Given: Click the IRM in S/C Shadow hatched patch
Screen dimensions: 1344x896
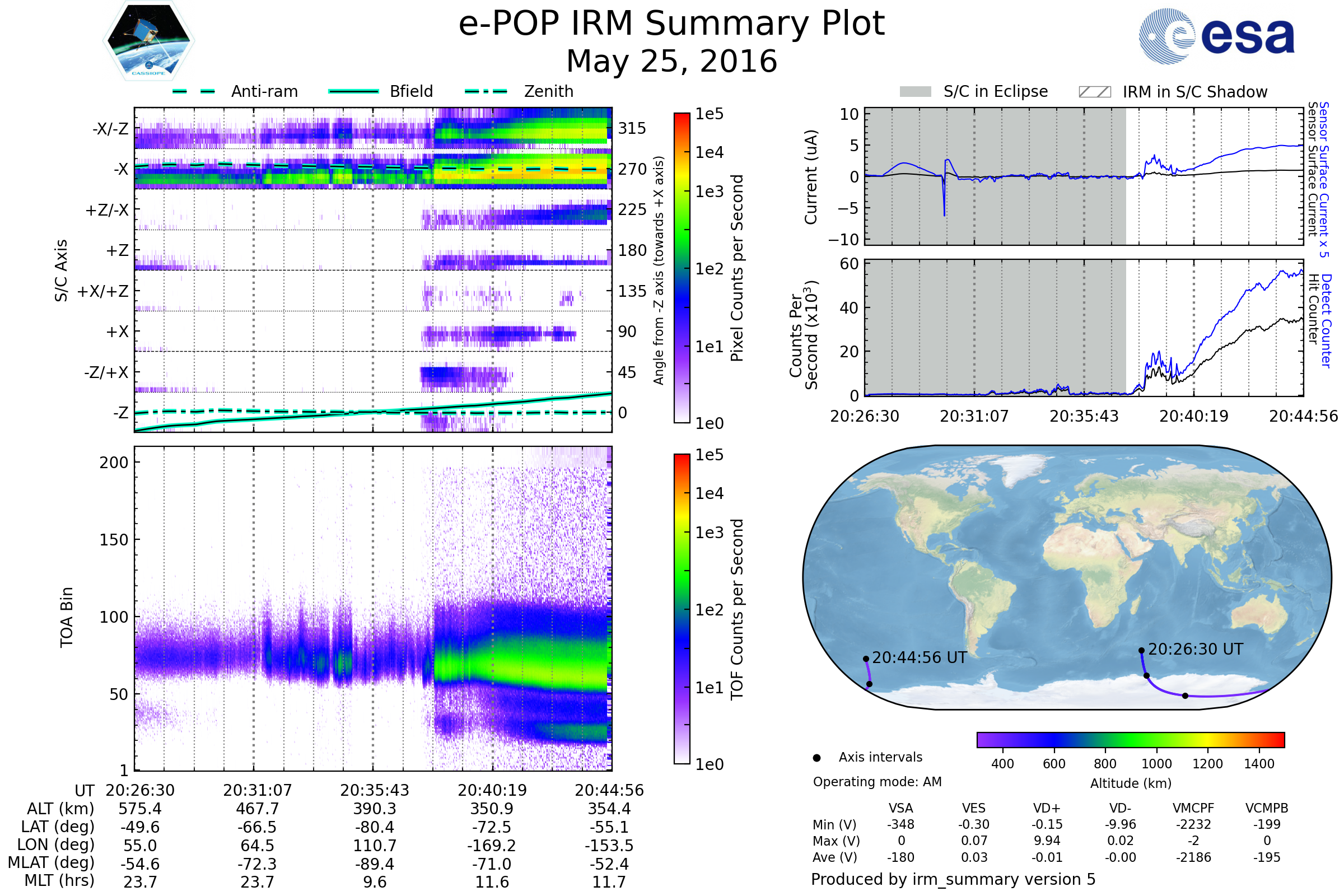Looking at the screenshot, I should pyautogui.click(x=1094, y=92).
